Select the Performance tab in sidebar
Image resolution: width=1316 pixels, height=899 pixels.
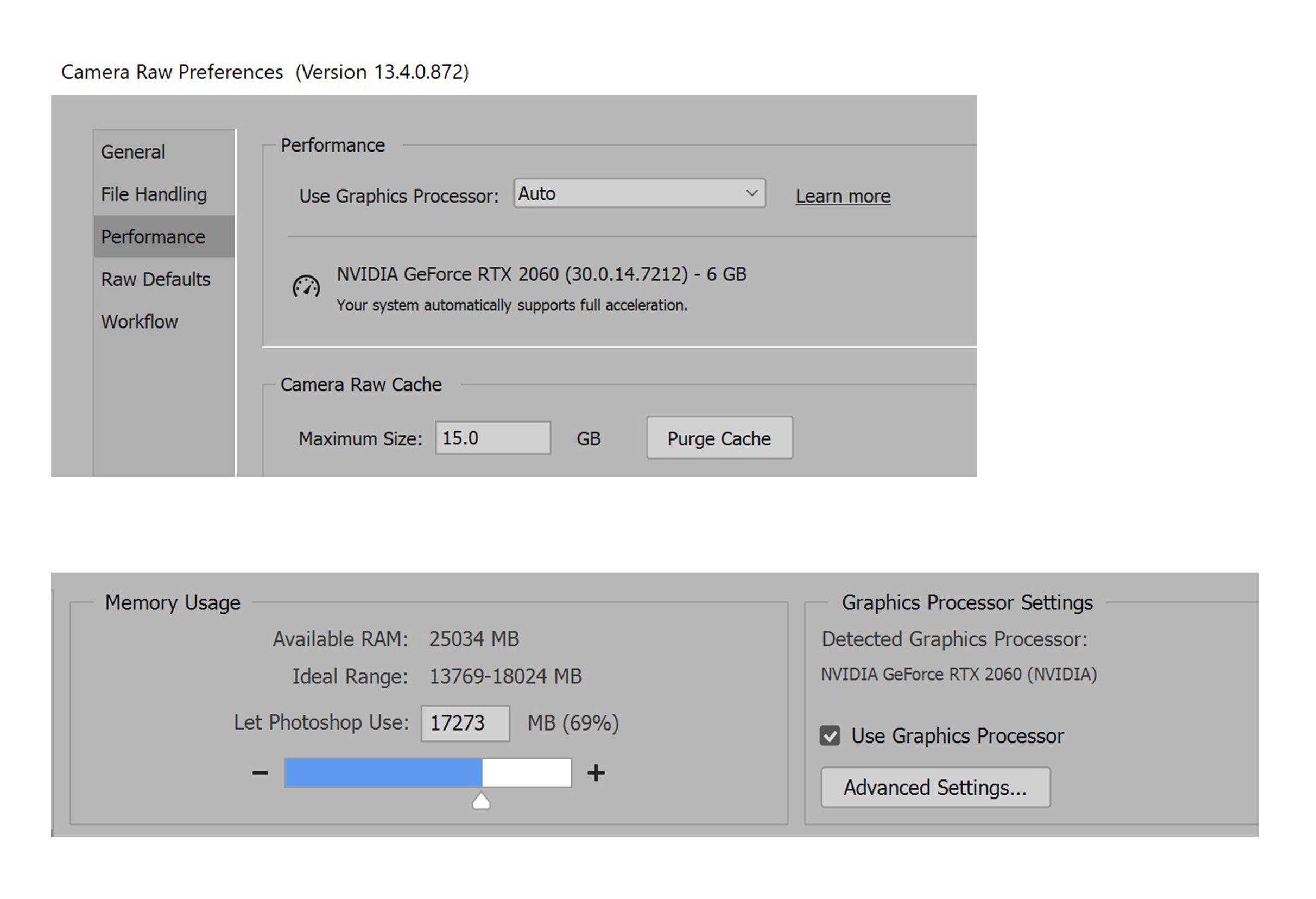[x=153, y=236]
